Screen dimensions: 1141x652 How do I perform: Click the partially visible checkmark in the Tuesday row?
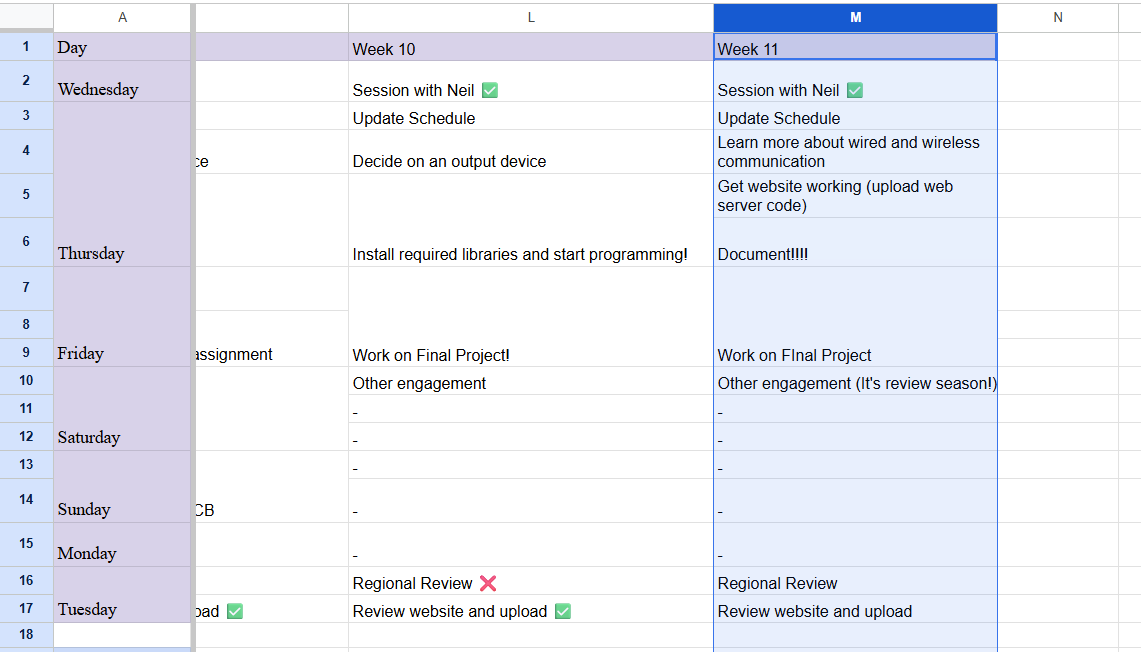pyautogui.click(x=234, y=611)
